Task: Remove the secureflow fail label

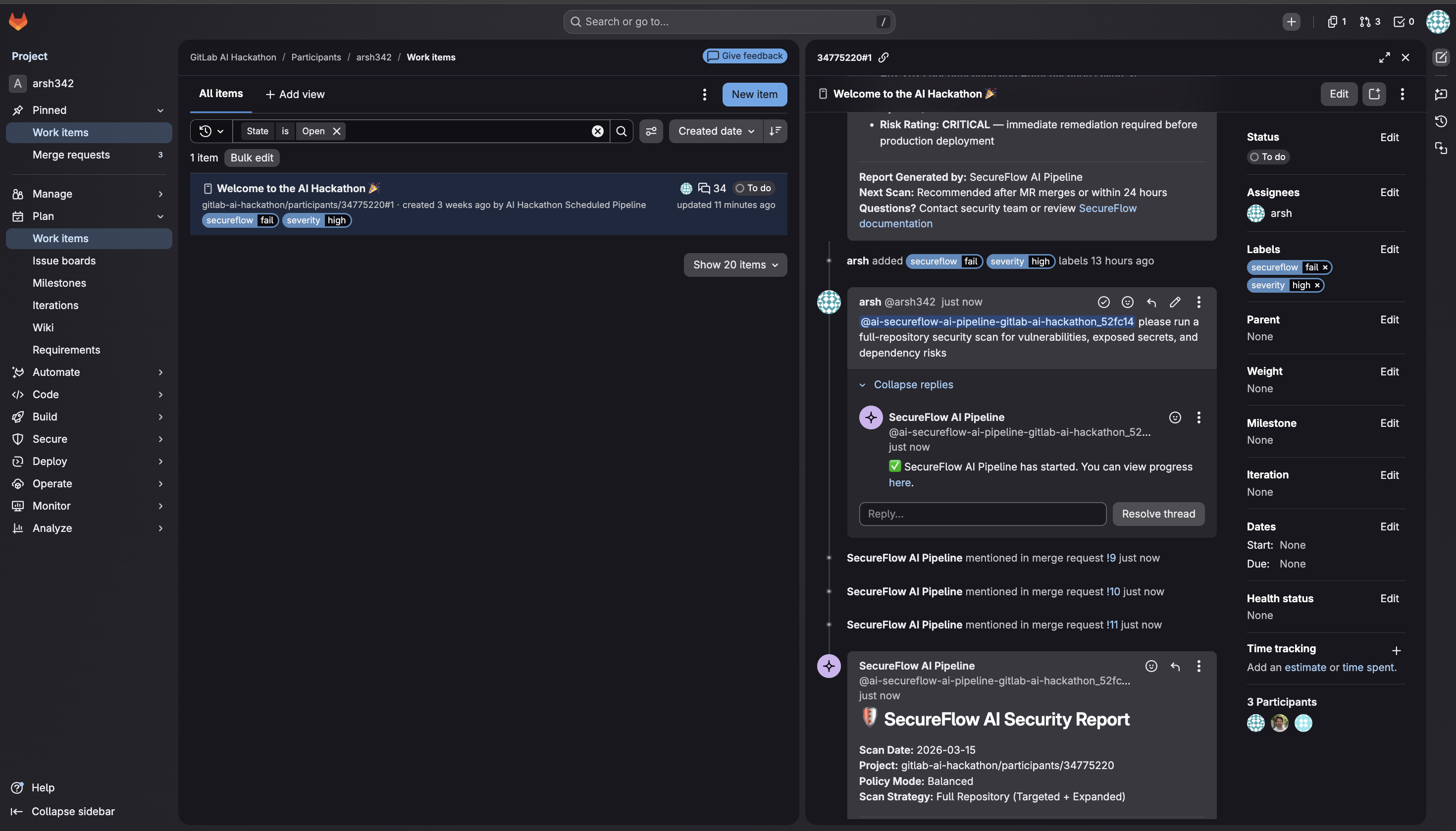Action: 1325,267
